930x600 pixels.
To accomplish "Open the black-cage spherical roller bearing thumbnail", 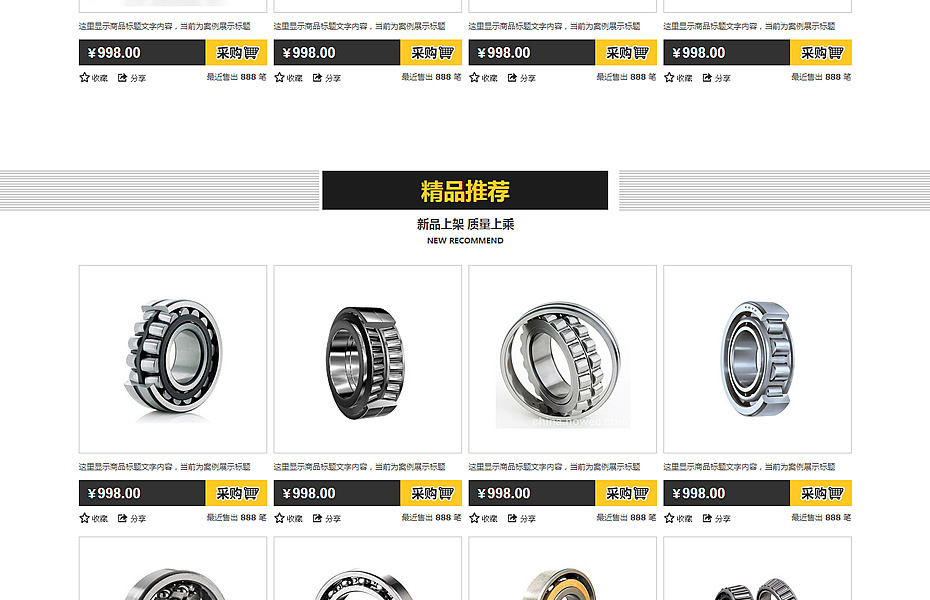I will point(173,359).
